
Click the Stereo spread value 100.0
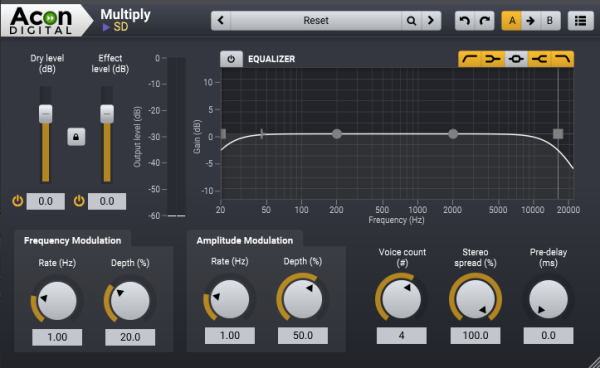click(475, 335)
